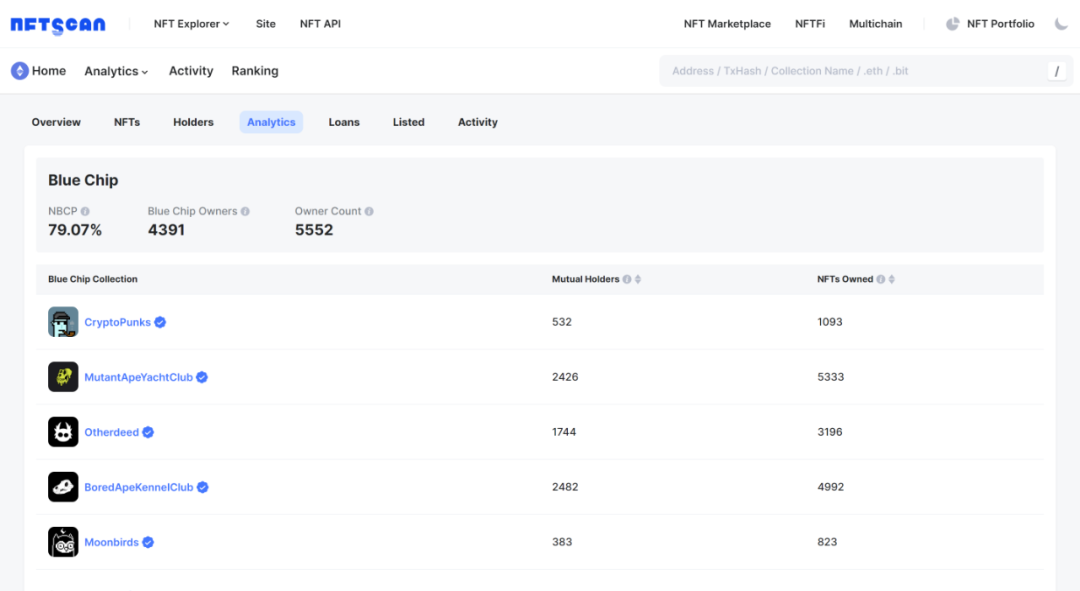Open the MutantApeYachtClub collection link
The height and width of the screenshot is (591, 1080).
138,377
